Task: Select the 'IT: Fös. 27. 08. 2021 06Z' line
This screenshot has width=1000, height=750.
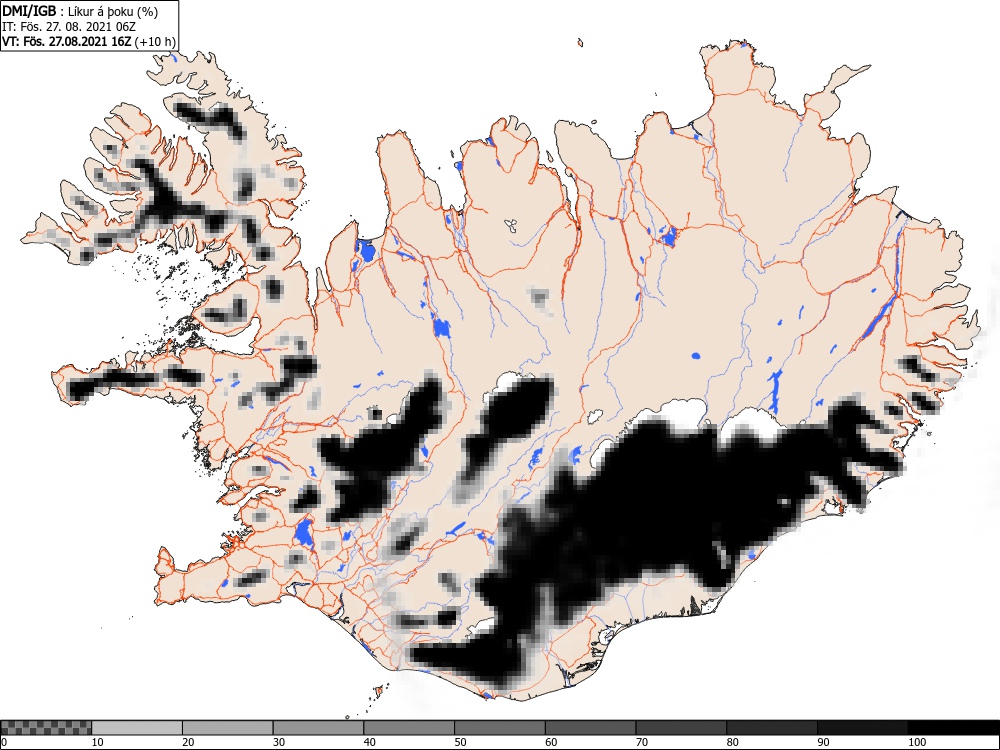Action: coord(69,27)
